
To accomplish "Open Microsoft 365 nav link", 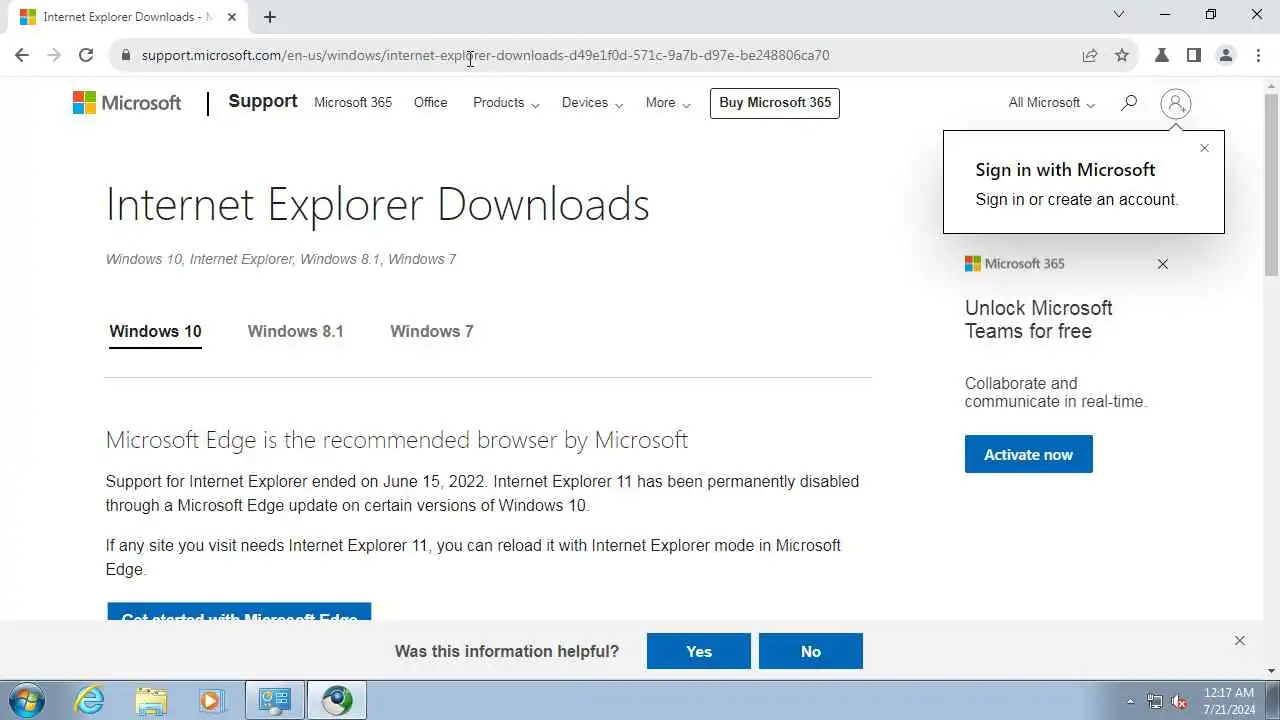I will (353, 102).
